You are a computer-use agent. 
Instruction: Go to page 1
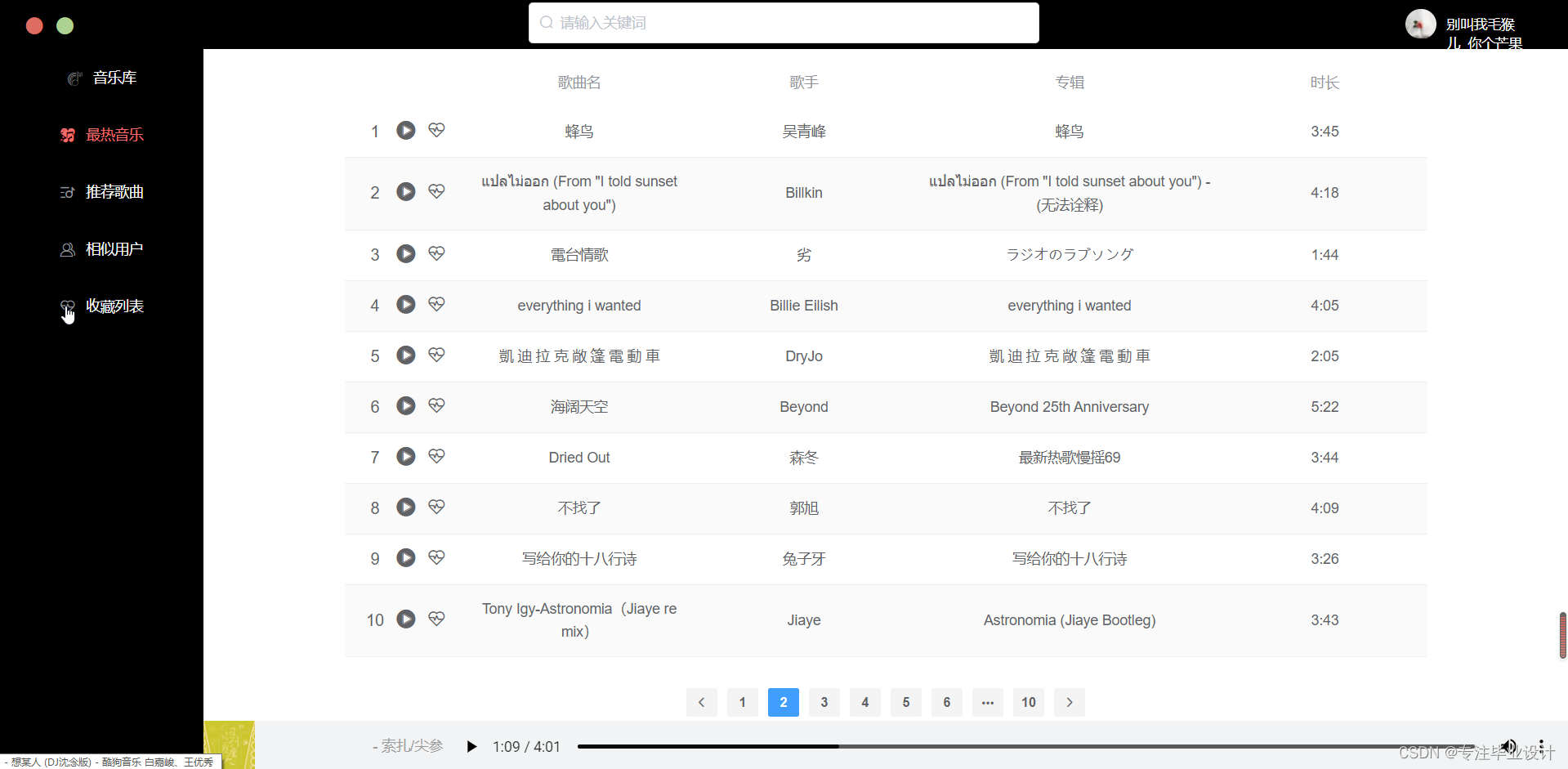pos(742,702)
